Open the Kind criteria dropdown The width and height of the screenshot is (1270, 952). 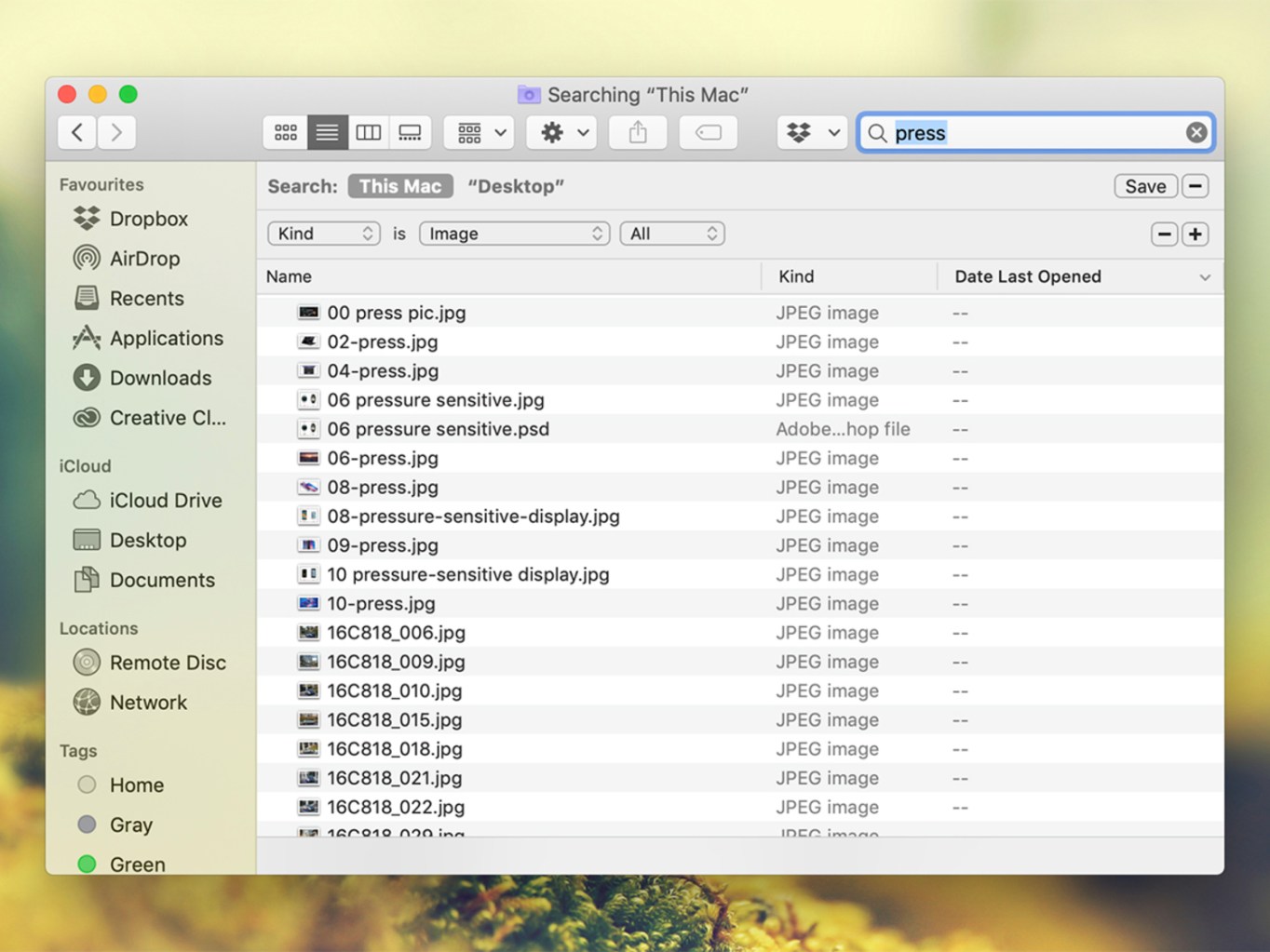[x=323, y=233]
